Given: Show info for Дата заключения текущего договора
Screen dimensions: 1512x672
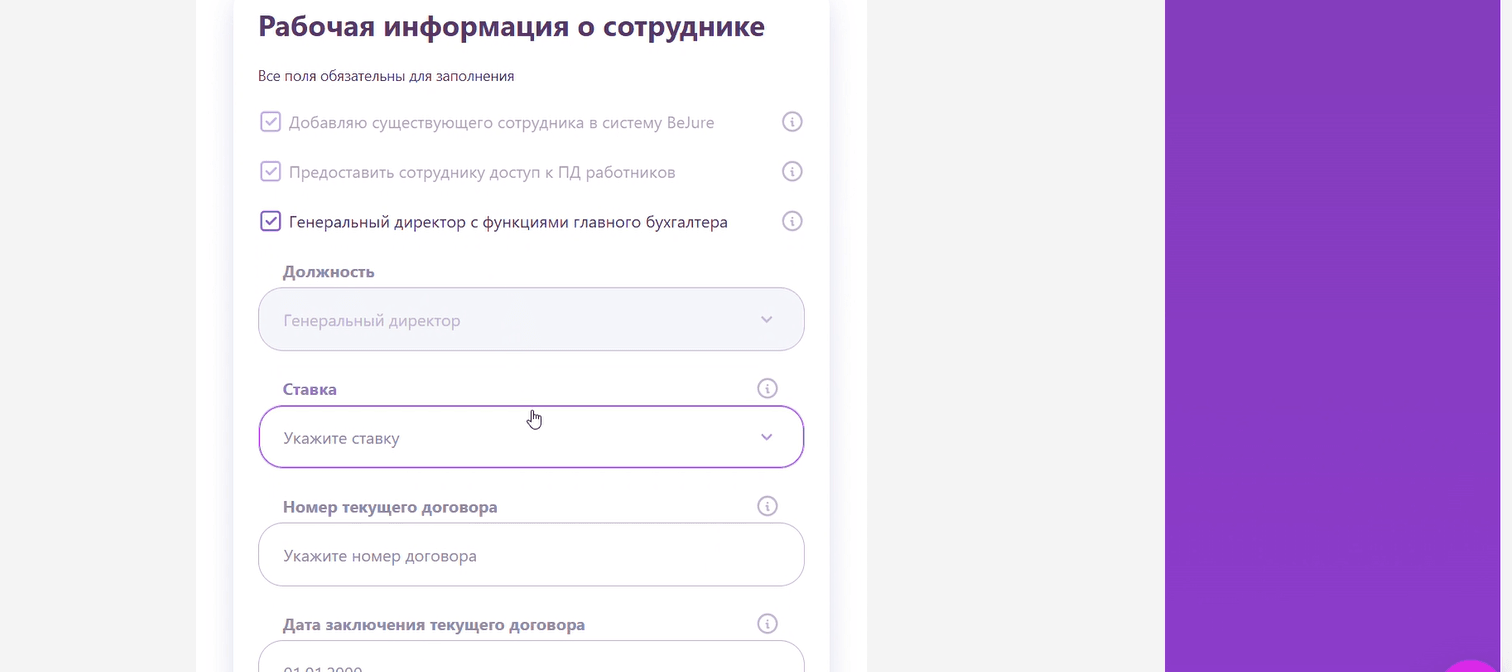Looking at the screenshot, I should [x=767, y=624].
